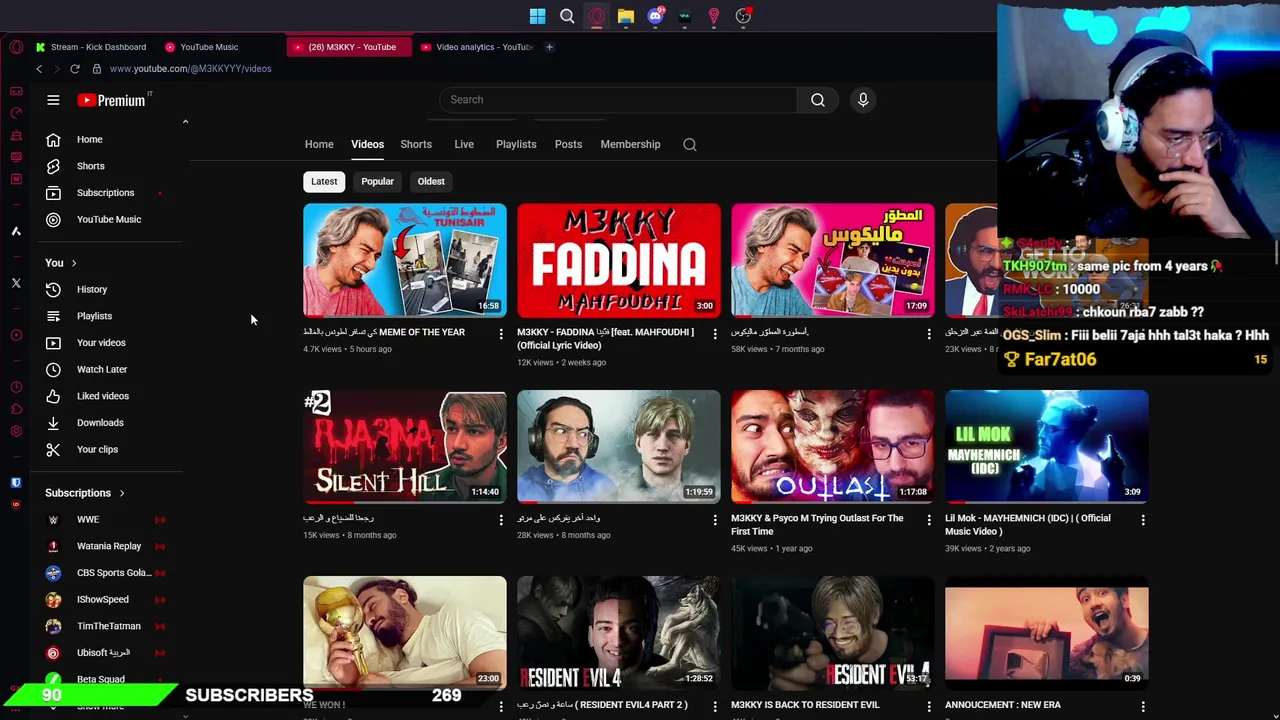
Task: Open Ubisoft subscription channel
Action: (103, 653)
